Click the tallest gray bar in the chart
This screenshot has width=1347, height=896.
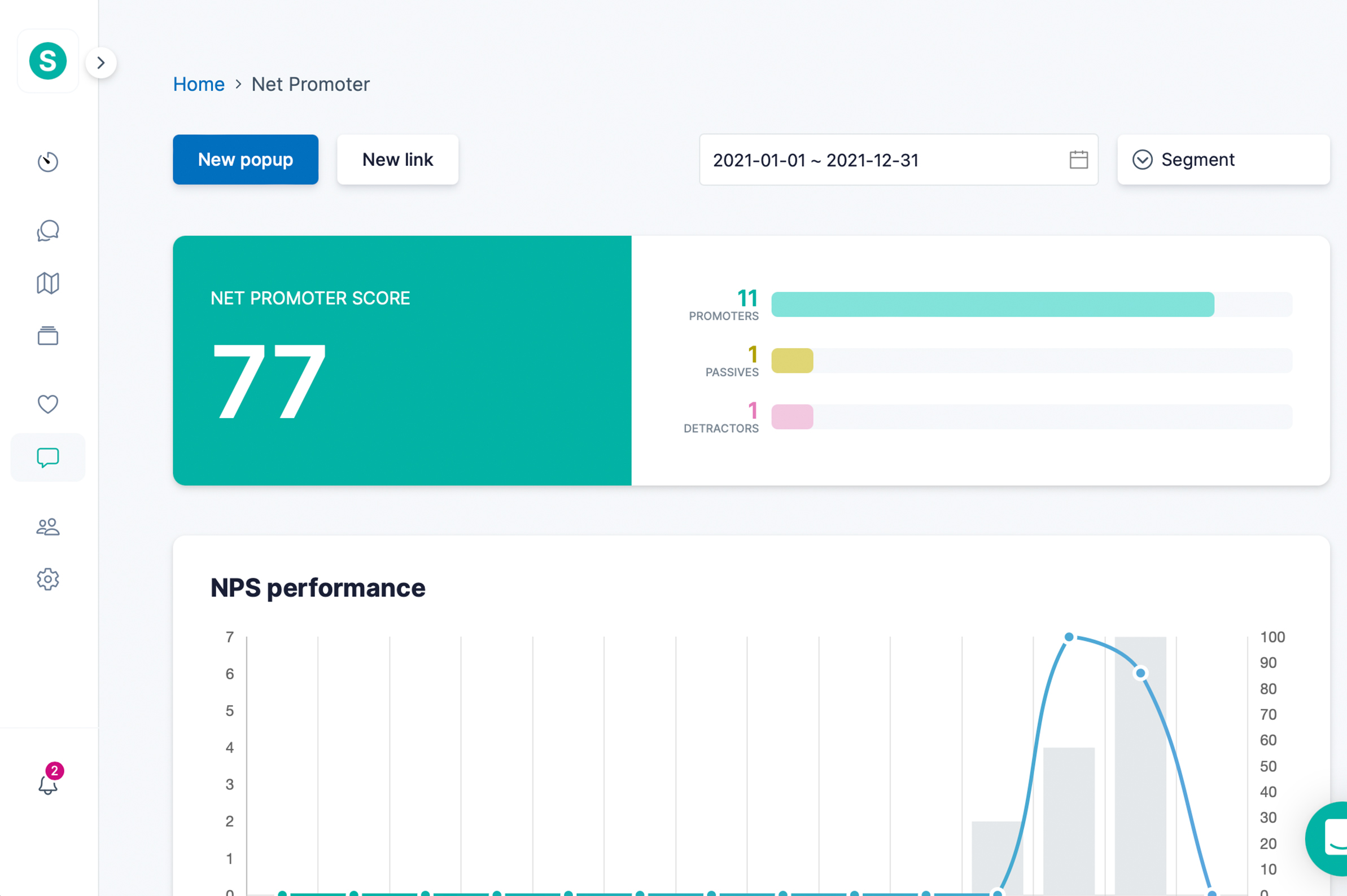(1140, 766)
